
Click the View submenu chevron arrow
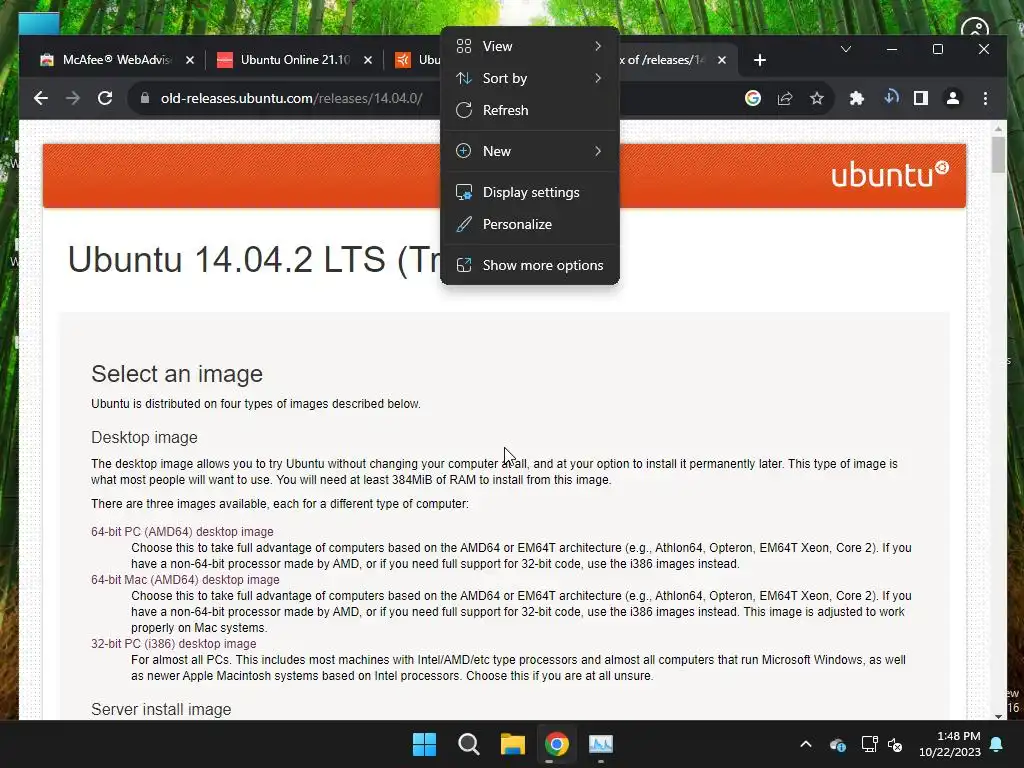tap(598, 46)
